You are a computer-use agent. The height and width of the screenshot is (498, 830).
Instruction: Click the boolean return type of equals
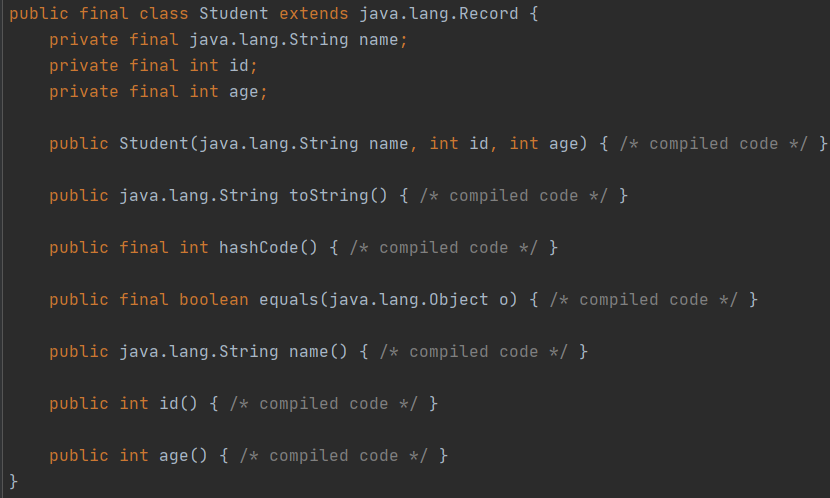tap(214, 300)
